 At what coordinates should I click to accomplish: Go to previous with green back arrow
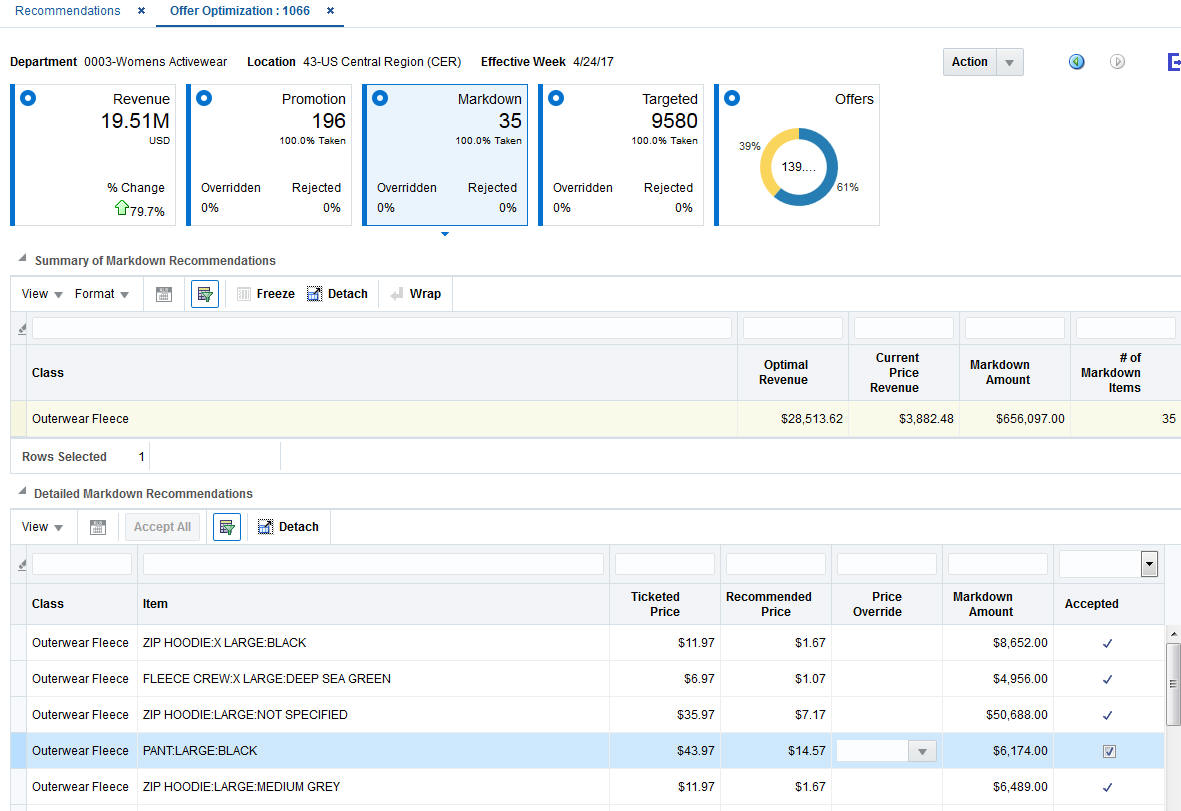(1076, 62)
